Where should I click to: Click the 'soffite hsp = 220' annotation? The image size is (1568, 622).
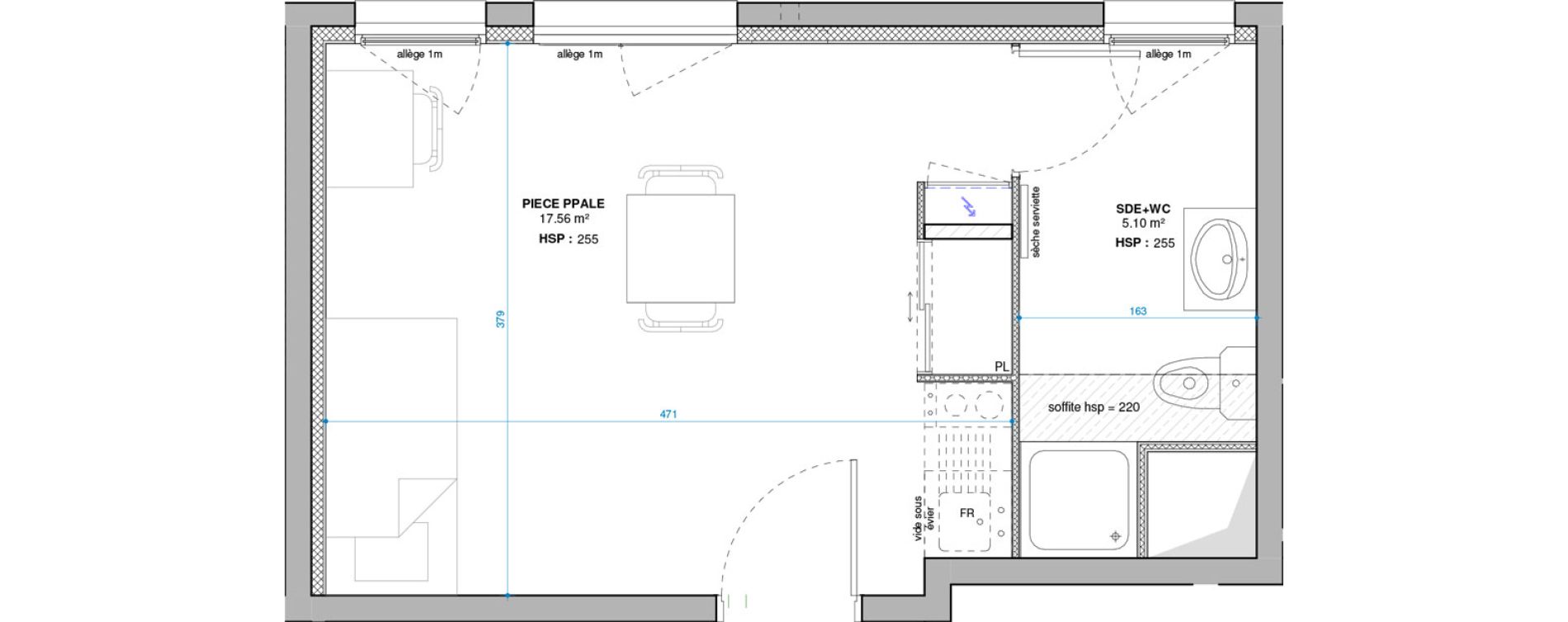[1093, 408]
